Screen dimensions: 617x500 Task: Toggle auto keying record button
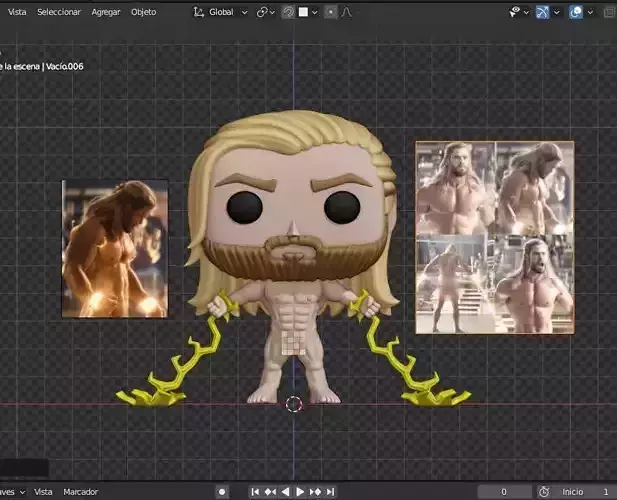(222, 492)
